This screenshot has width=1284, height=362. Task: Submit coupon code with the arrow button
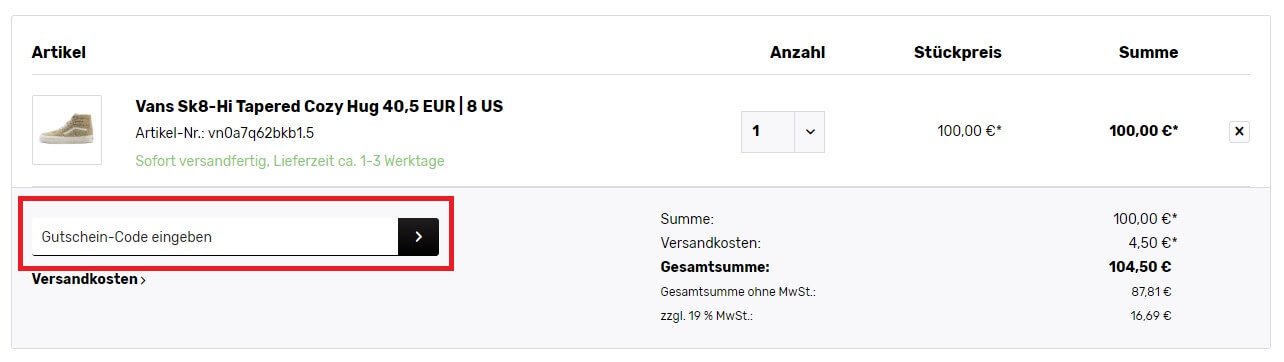click(418, 237)
